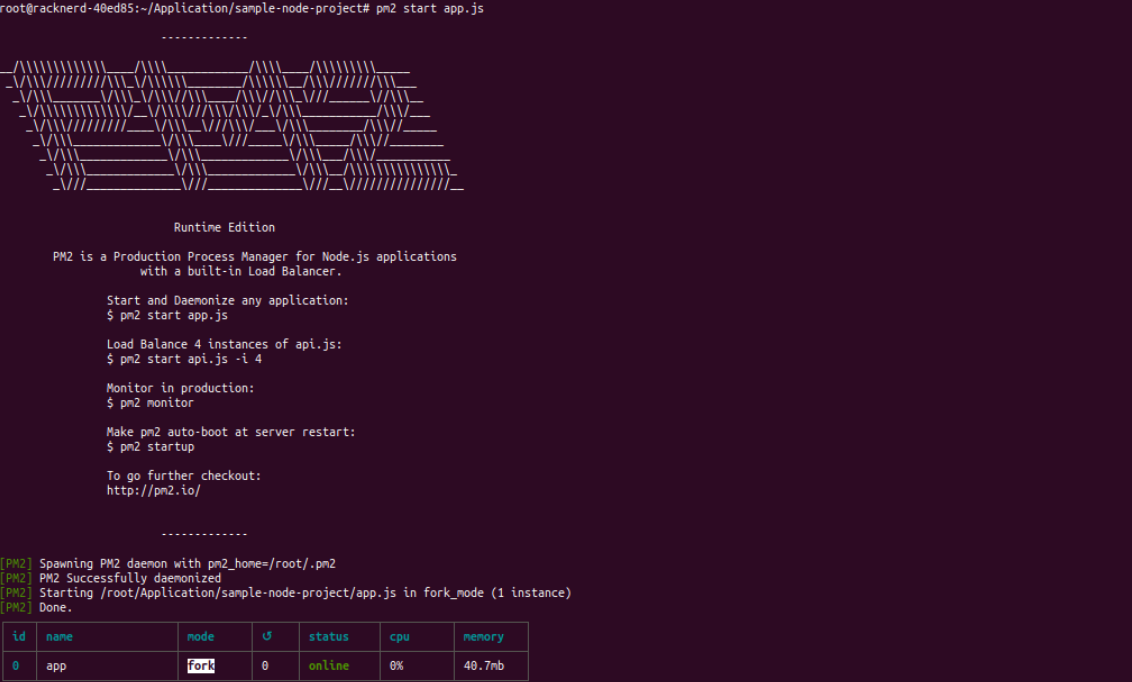Click the "cpu" column header
This screenshot has height=682, width=1132.
coord(399,636)
